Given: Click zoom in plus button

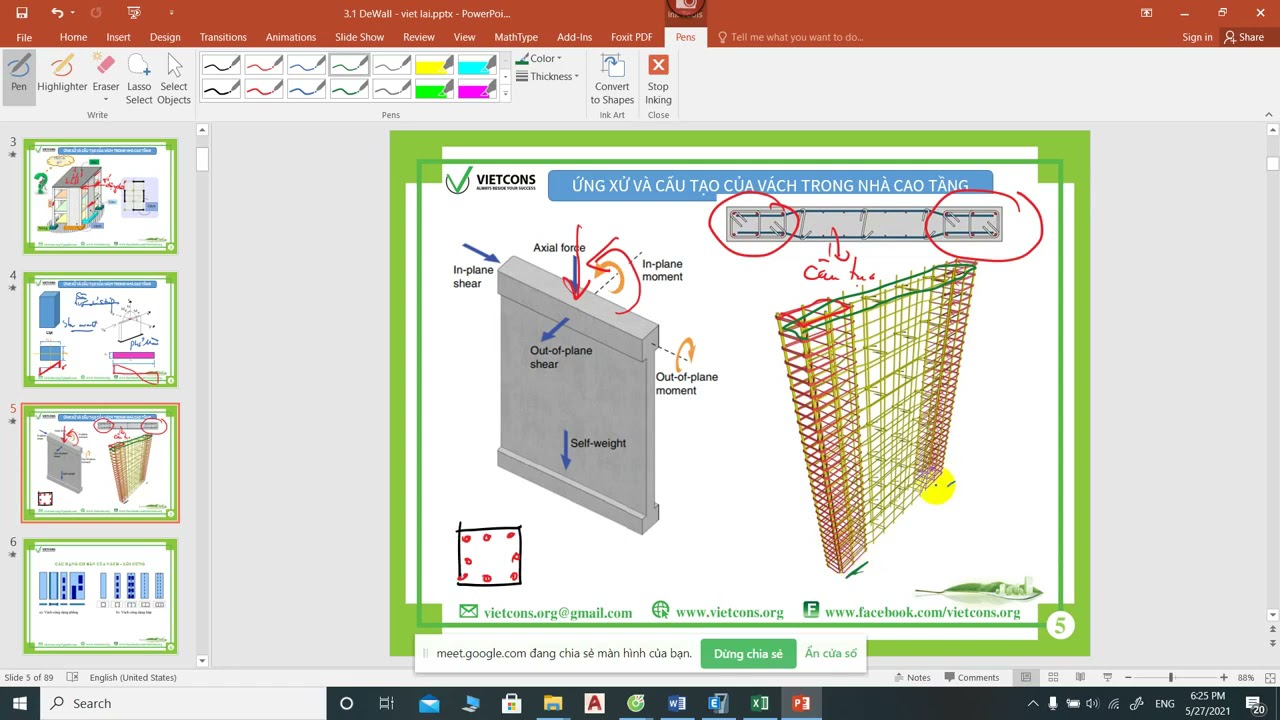Looking at the screenshot, I should pos(1223,677).
